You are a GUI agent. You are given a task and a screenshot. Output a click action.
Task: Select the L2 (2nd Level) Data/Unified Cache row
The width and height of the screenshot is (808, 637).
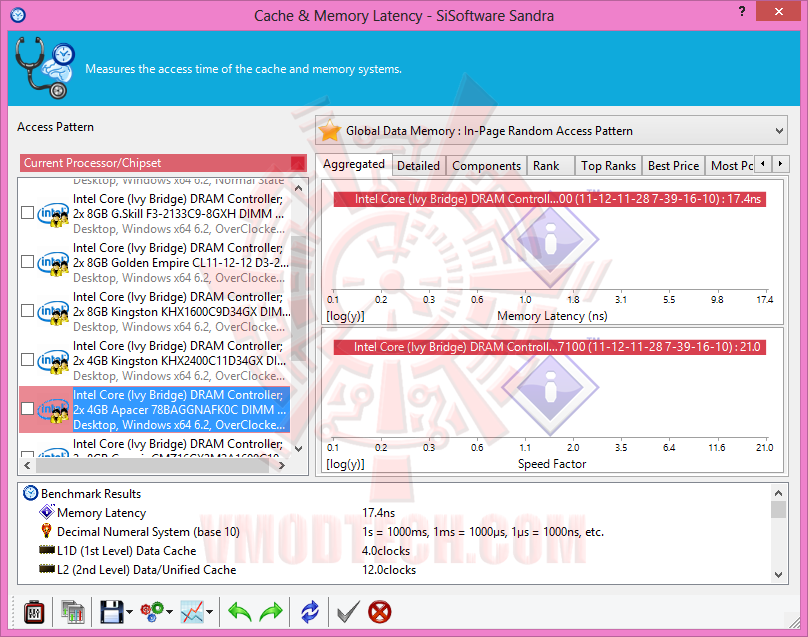pyautogui.click(x=396, y=570)
